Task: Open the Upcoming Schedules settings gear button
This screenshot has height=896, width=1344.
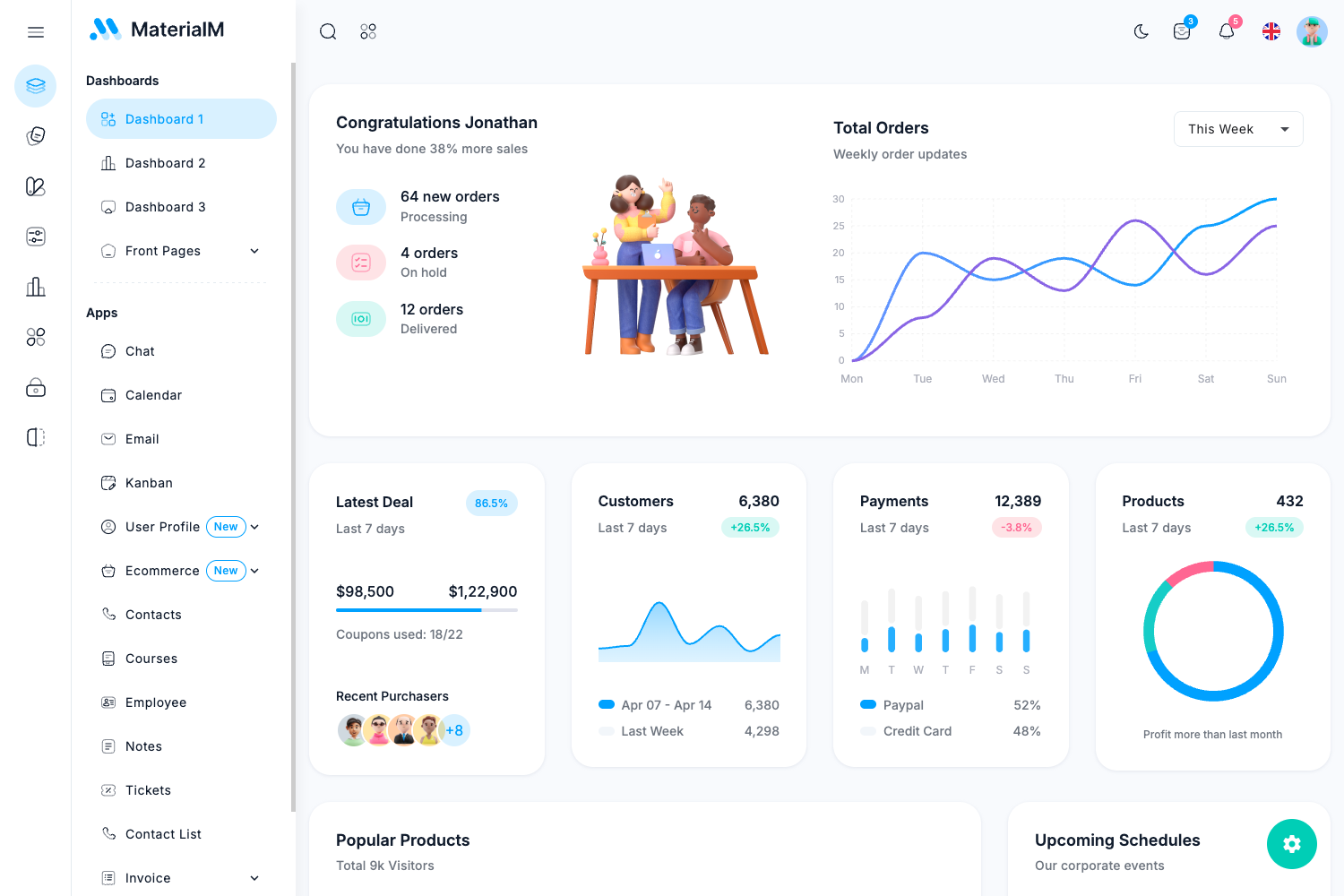Action: [1291, 843]
